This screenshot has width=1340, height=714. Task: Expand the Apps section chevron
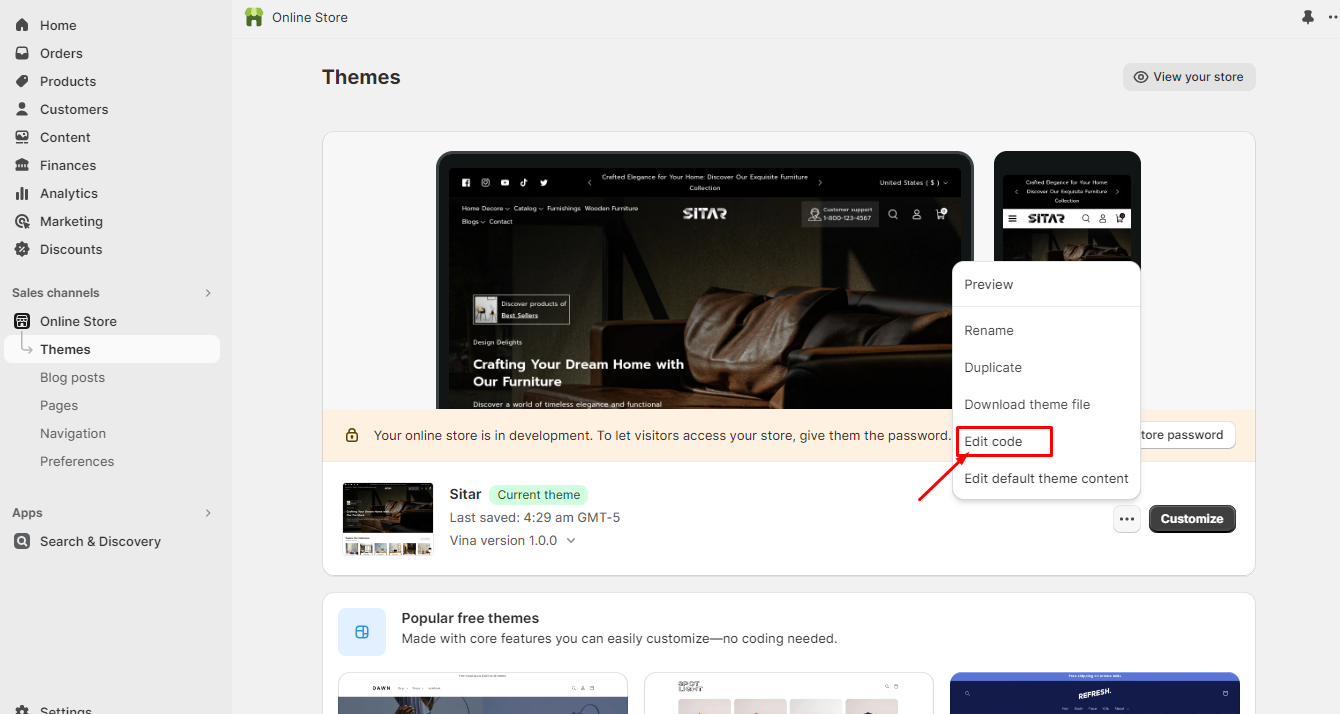coord(208,513)
